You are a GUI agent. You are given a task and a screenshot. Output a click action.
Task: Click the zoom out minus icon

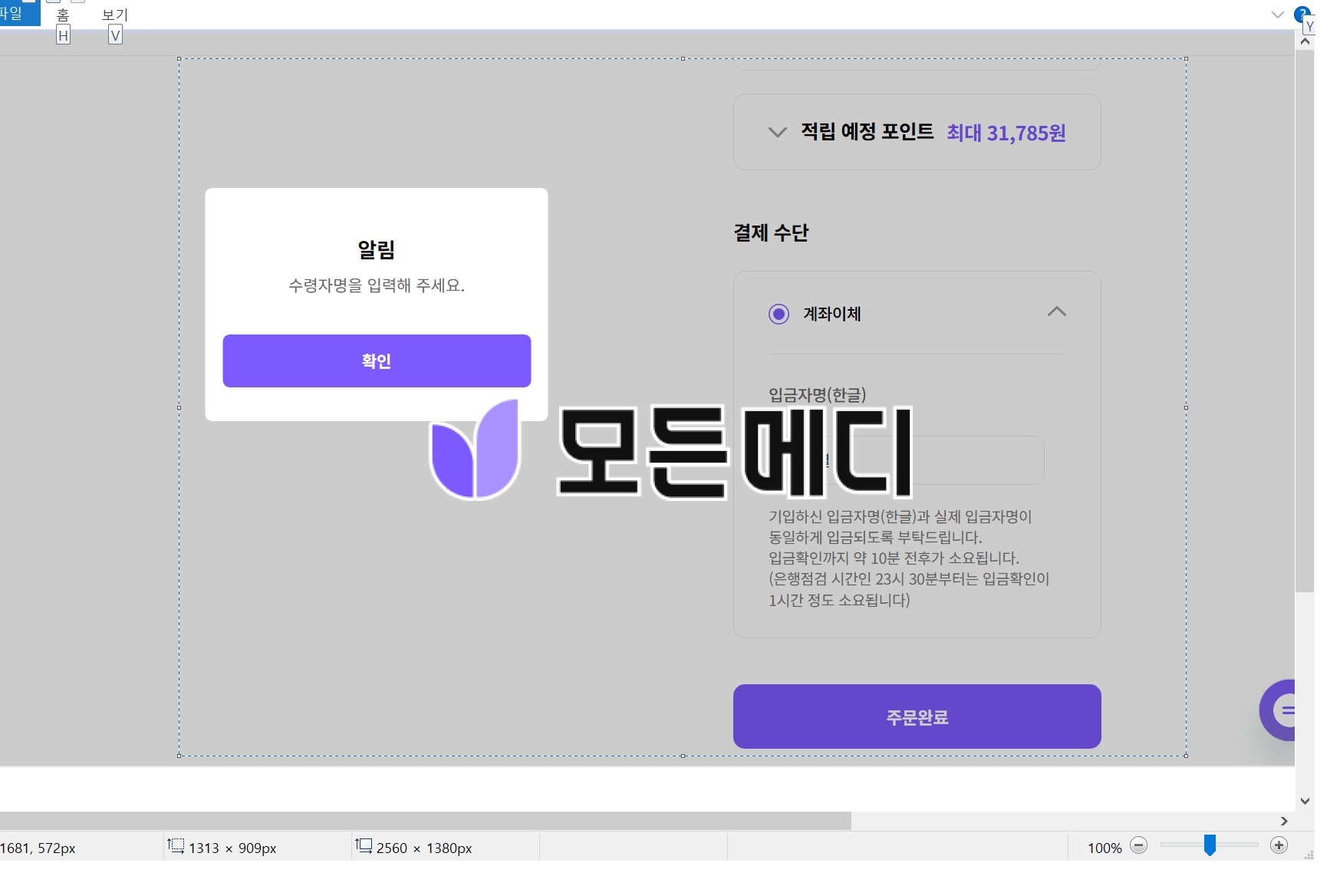[x=1139, y=845]
